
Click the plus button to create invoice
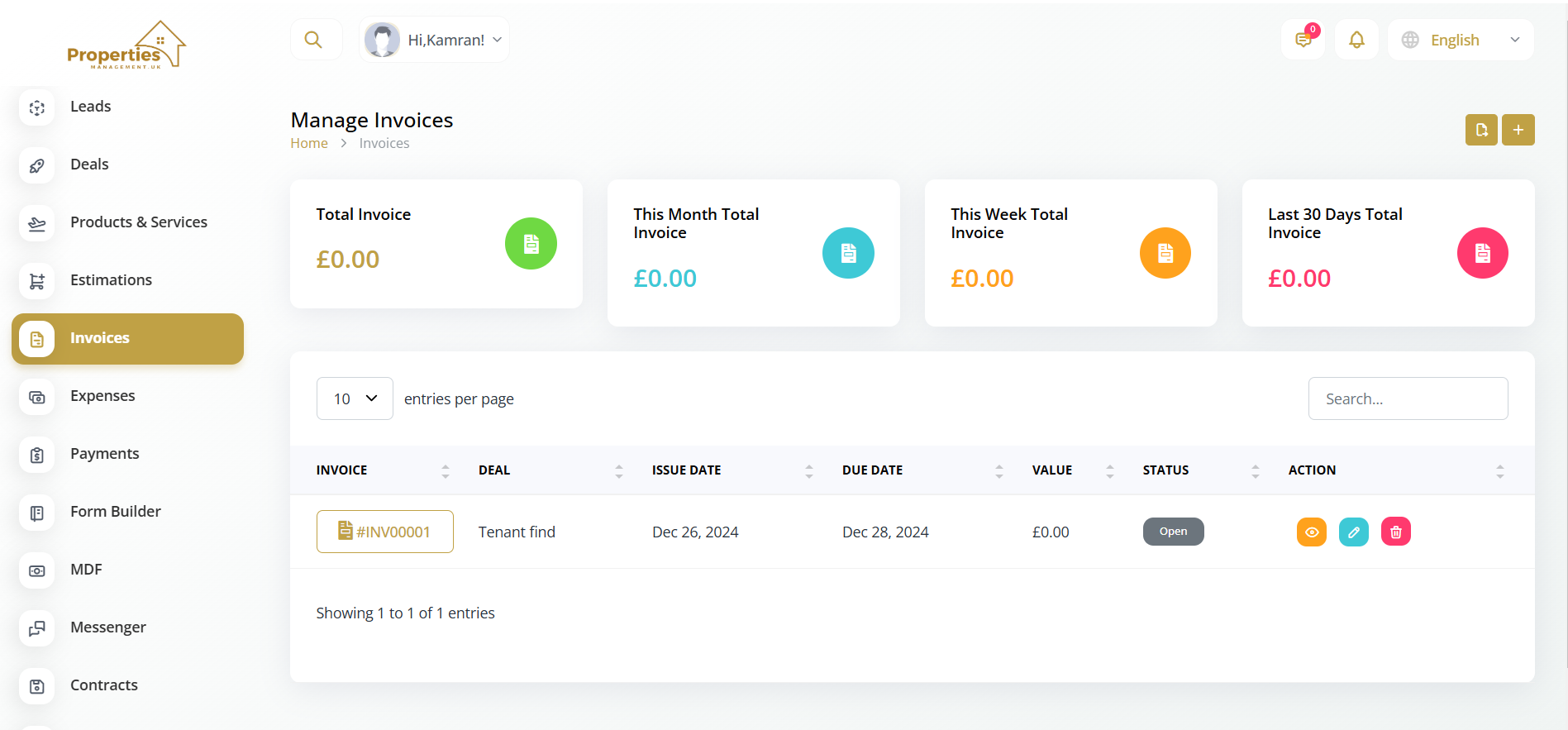coord(1518,130)
